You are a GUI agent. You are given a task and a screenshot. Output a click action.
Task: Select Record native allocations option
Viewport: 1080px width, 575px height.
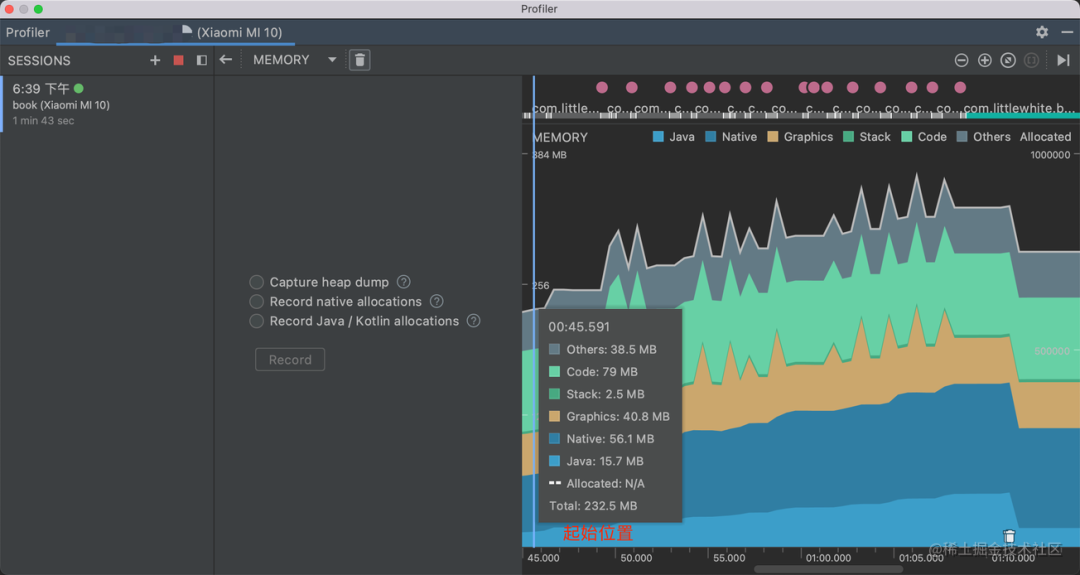point(256,302)
